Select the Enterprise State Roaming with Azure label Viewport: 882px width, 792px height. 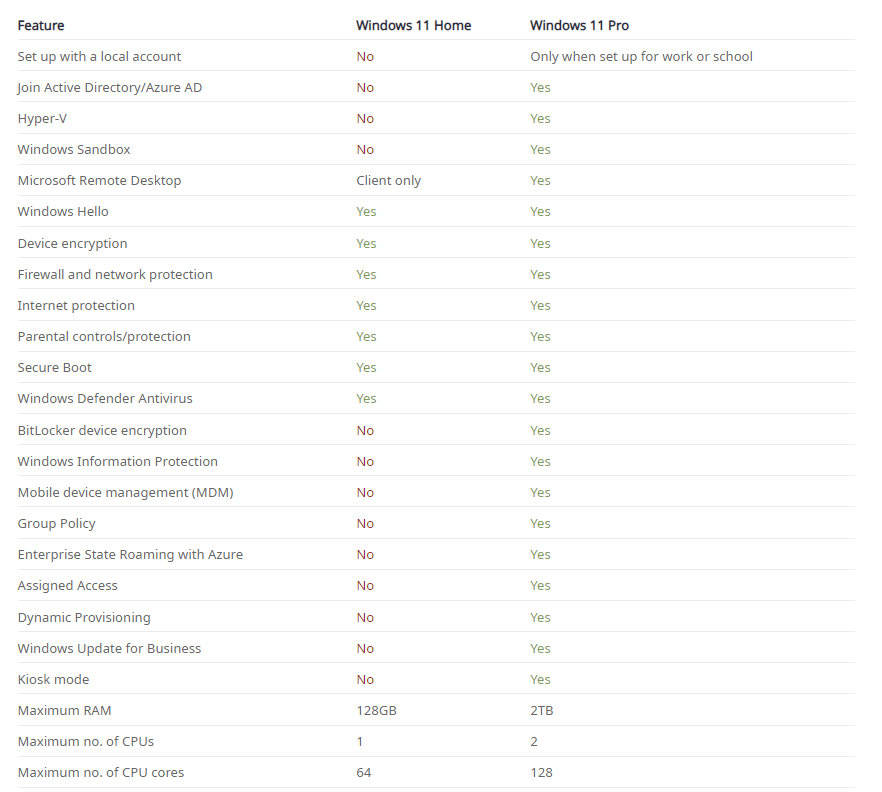[x=130, y=555]
